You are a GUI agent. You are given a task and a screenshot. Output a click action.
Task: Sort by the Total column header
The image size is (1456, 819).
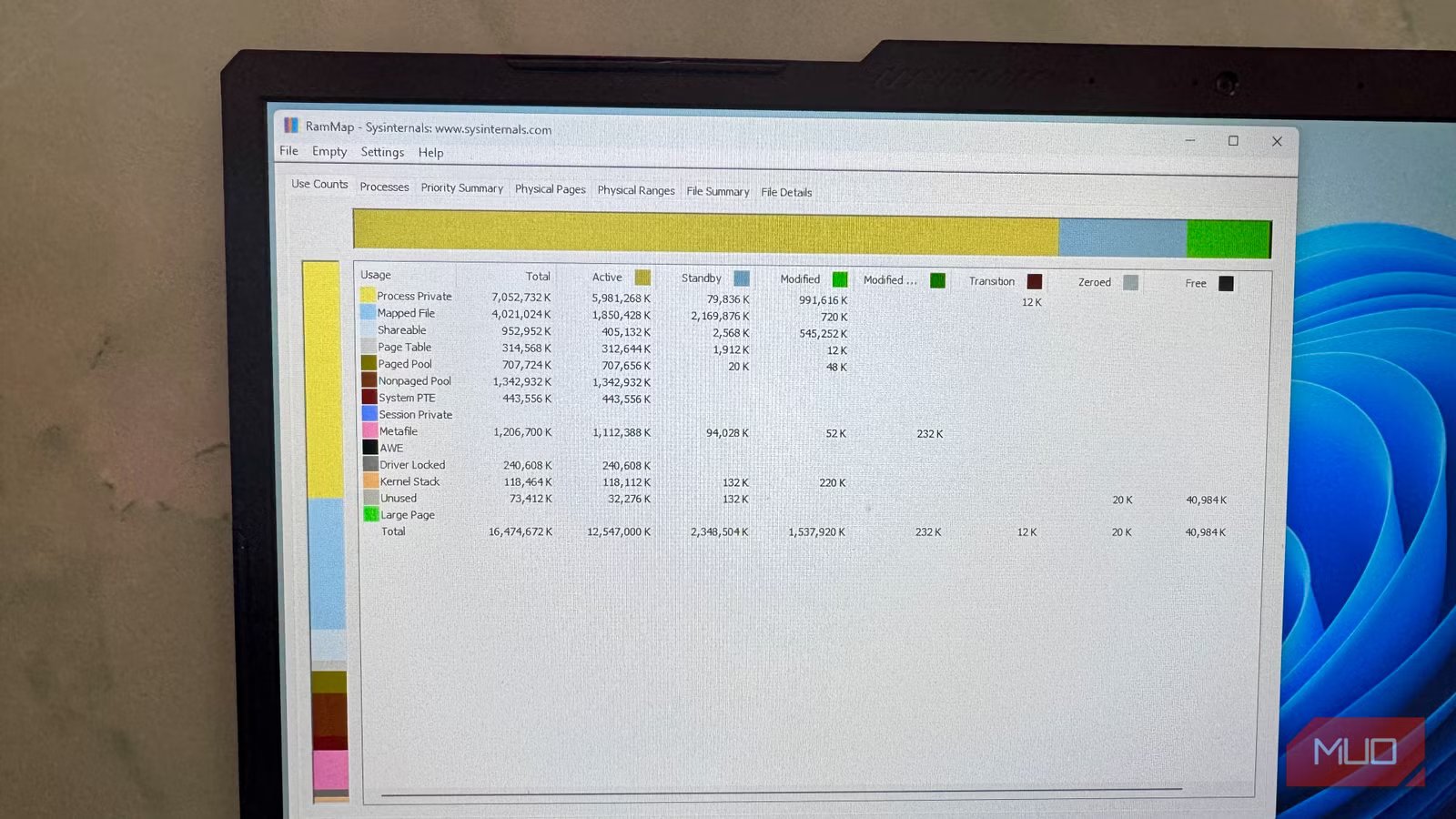click(x=537, y=277)
